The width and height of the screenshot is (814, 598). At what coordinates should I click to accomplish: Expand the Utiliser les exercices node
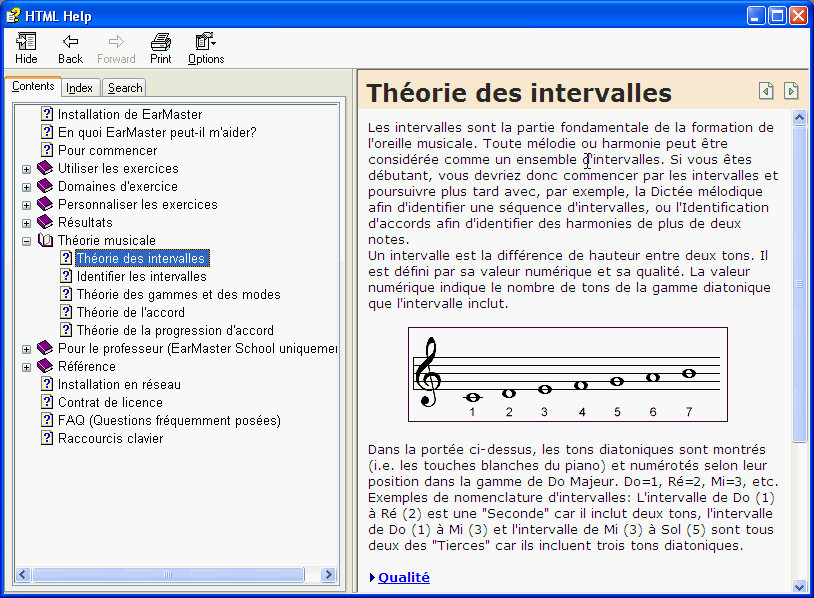coord(26,169)
